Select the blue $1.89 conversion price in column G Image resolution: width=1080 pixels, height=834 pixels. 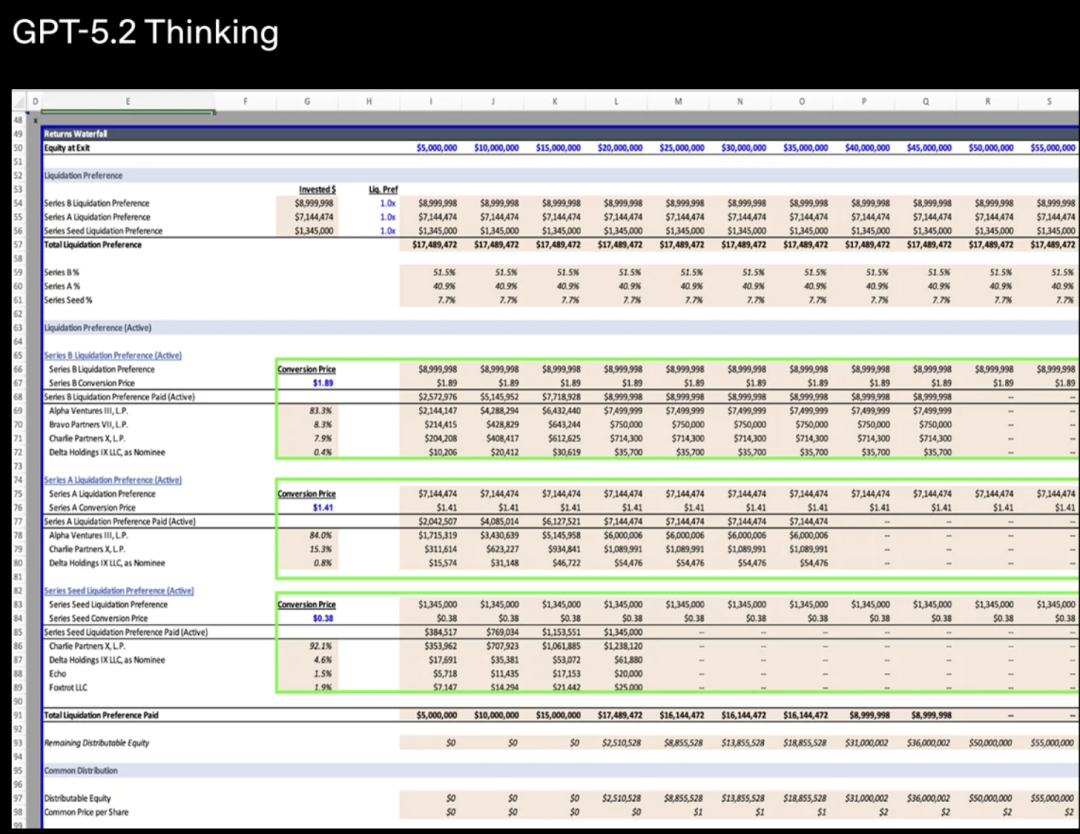click(x=323, y=383)
